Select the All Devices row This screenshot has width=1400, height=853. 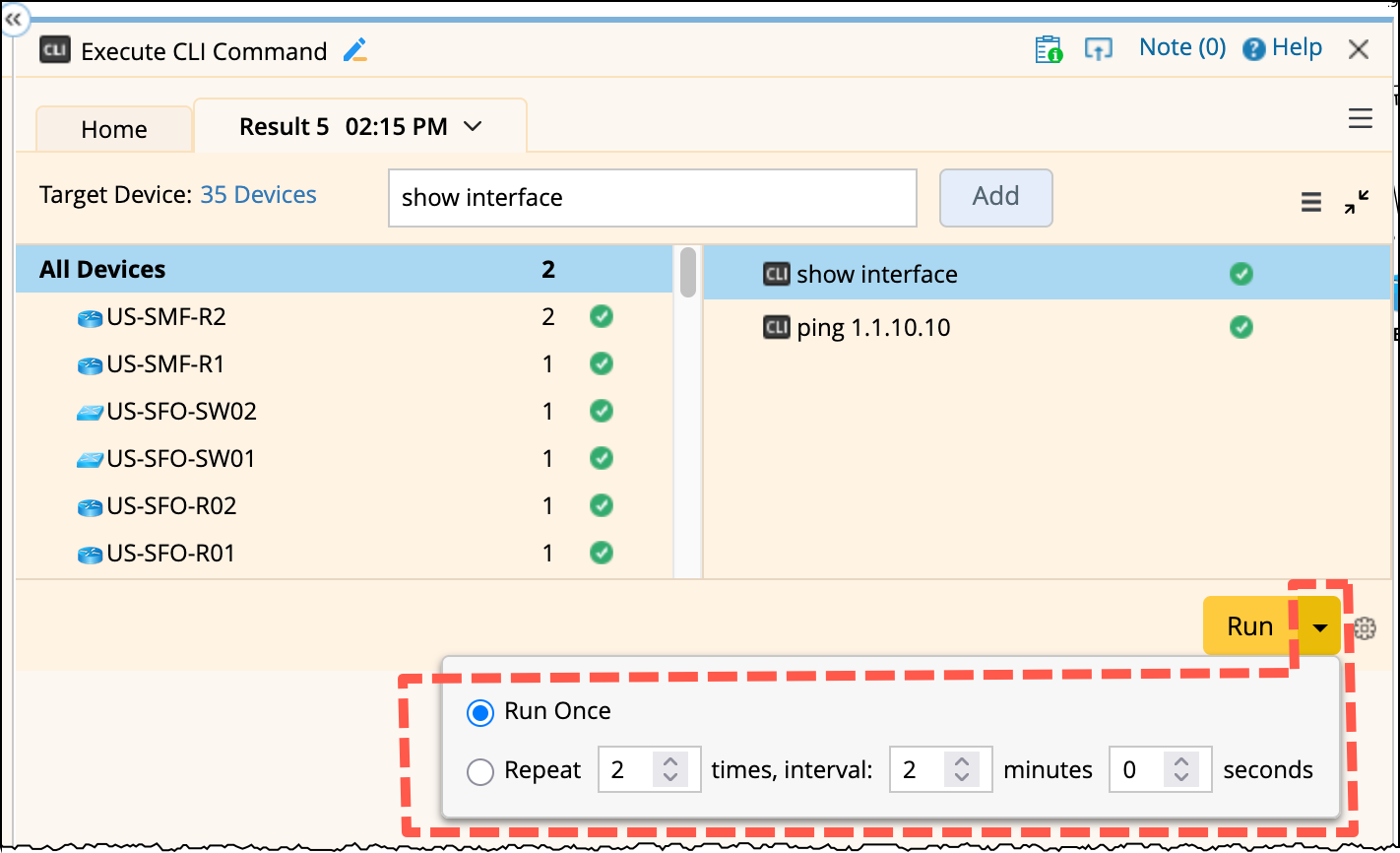[344, 269]
